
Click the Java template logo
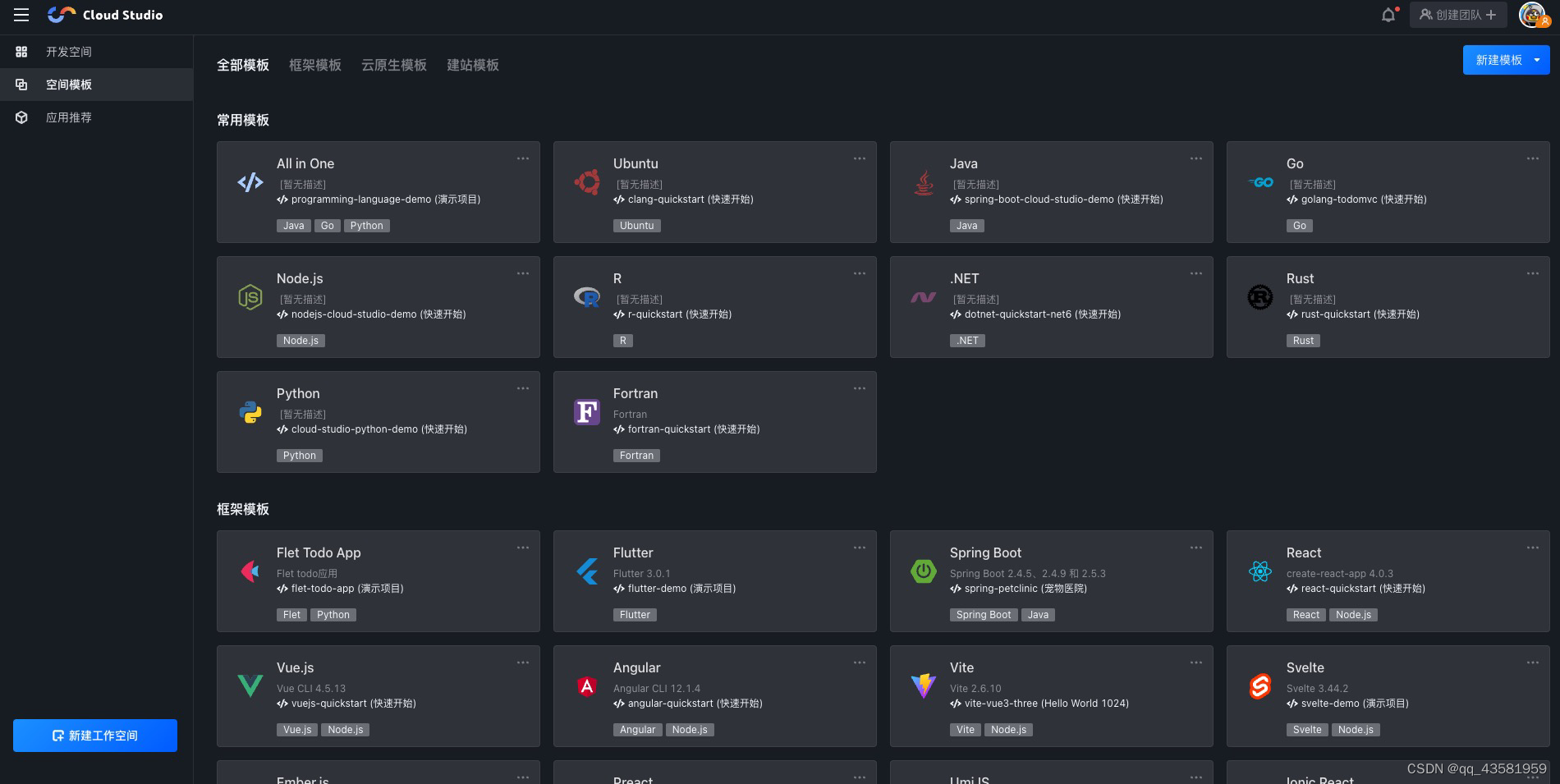(x=924, y=182)
